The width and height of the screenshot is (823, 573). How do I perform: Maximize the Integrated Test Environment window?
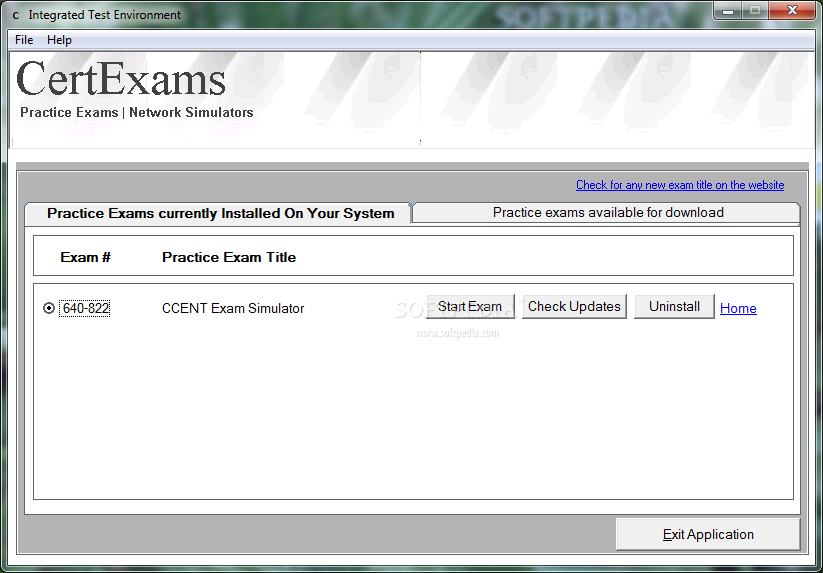coord(755,10)
